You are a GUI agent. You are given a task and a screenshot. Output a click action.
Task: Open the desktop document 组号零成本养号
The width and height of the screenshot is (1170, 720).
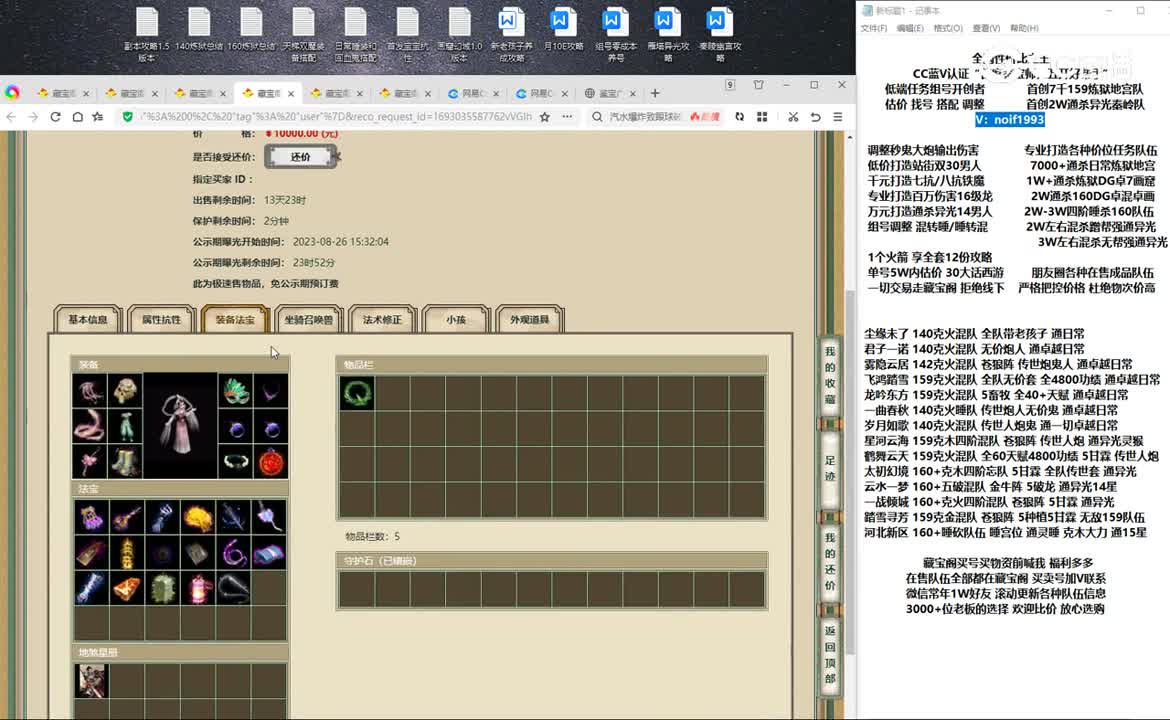click(616, 34)
